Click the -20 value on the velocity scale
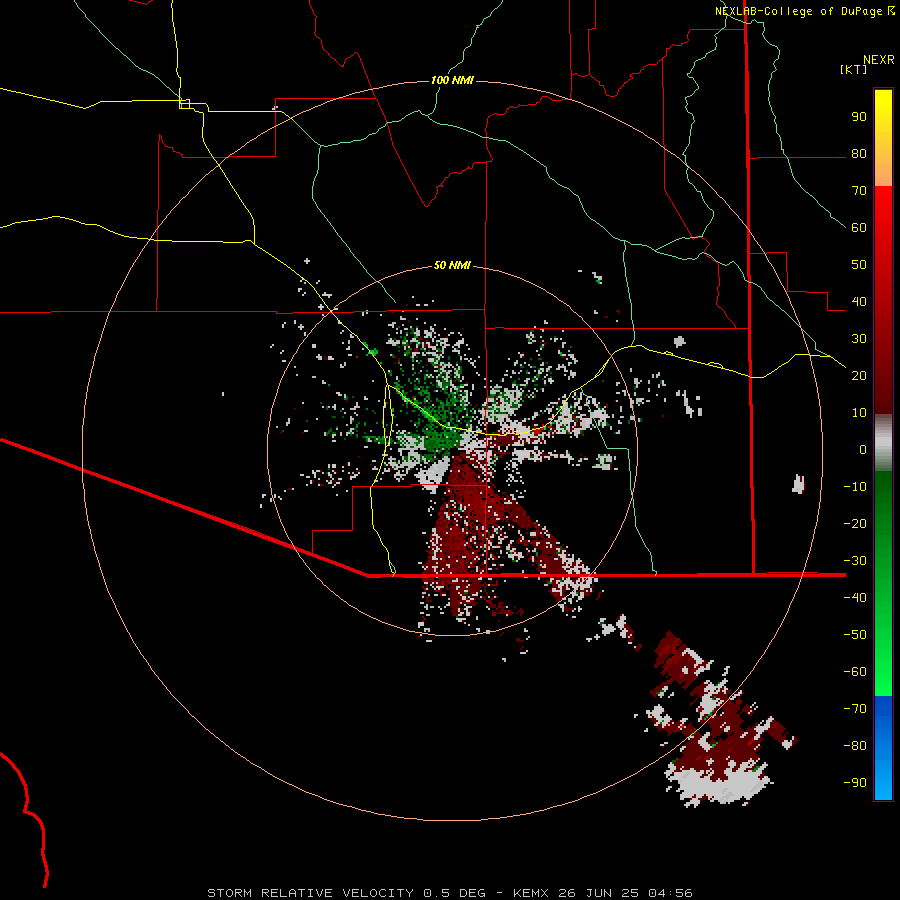 [855, 524]
